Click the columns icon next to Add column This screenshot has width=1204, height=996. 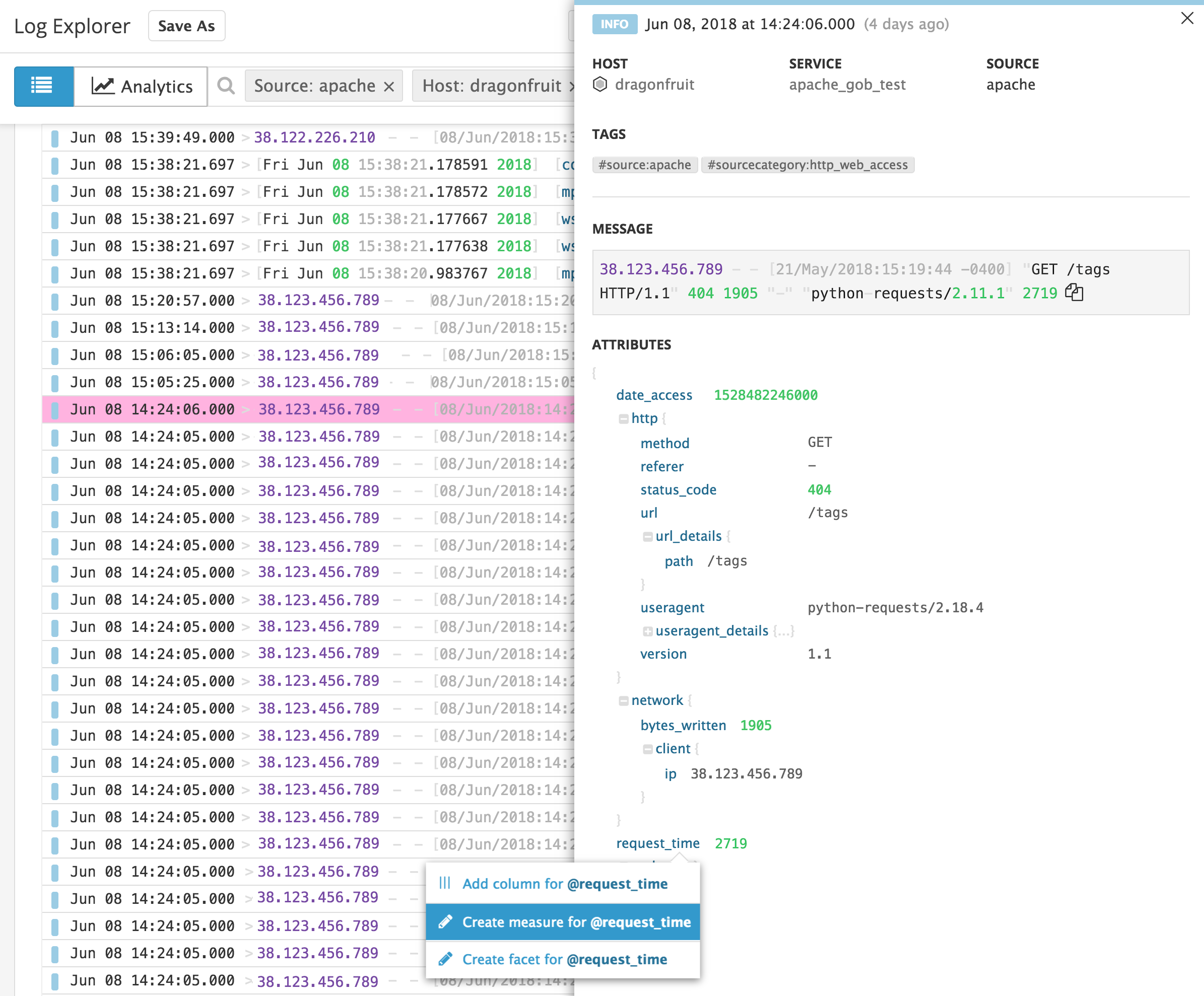point(445,883)
